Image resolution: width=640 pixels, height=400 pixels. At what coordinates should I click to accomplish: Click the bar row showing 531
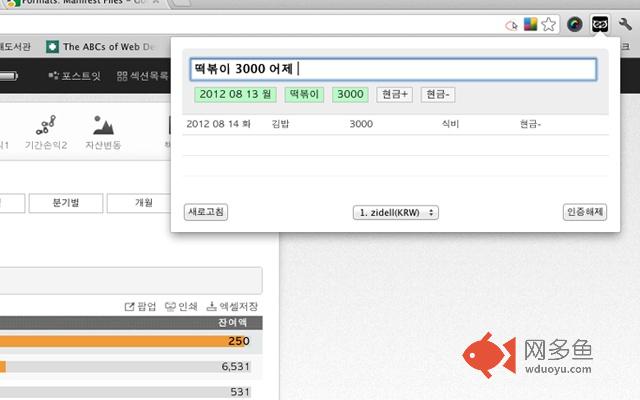(125, 392)
